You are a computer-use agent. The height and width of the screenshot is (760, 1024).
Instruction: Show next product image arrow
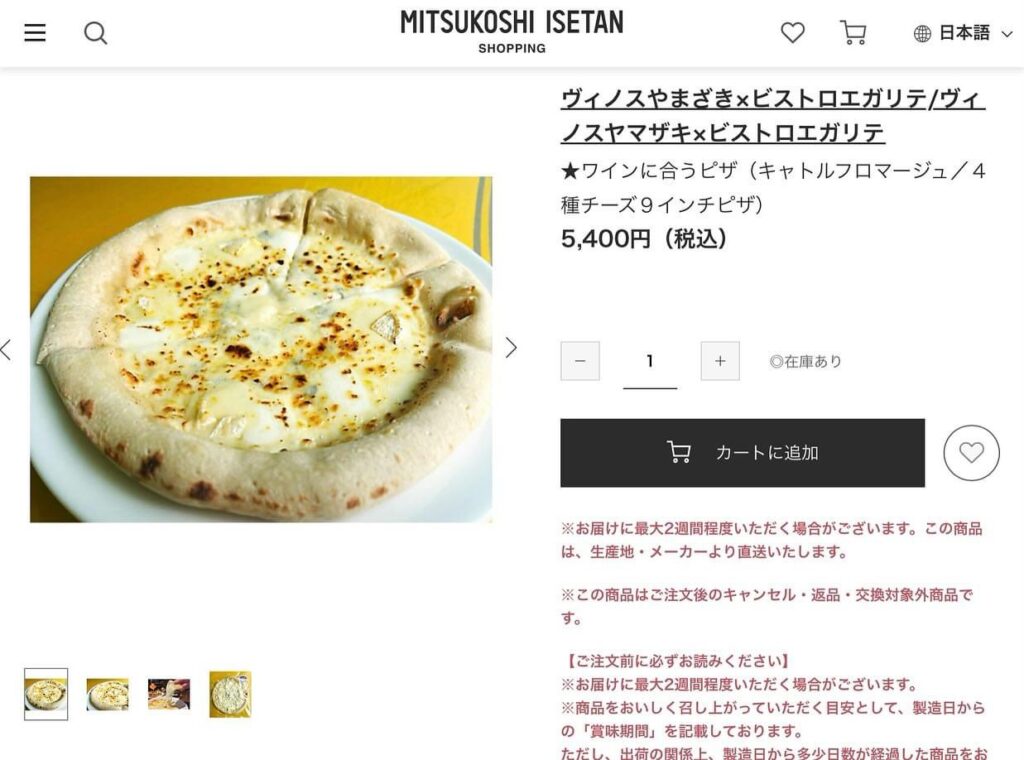[x=511, y=347]
